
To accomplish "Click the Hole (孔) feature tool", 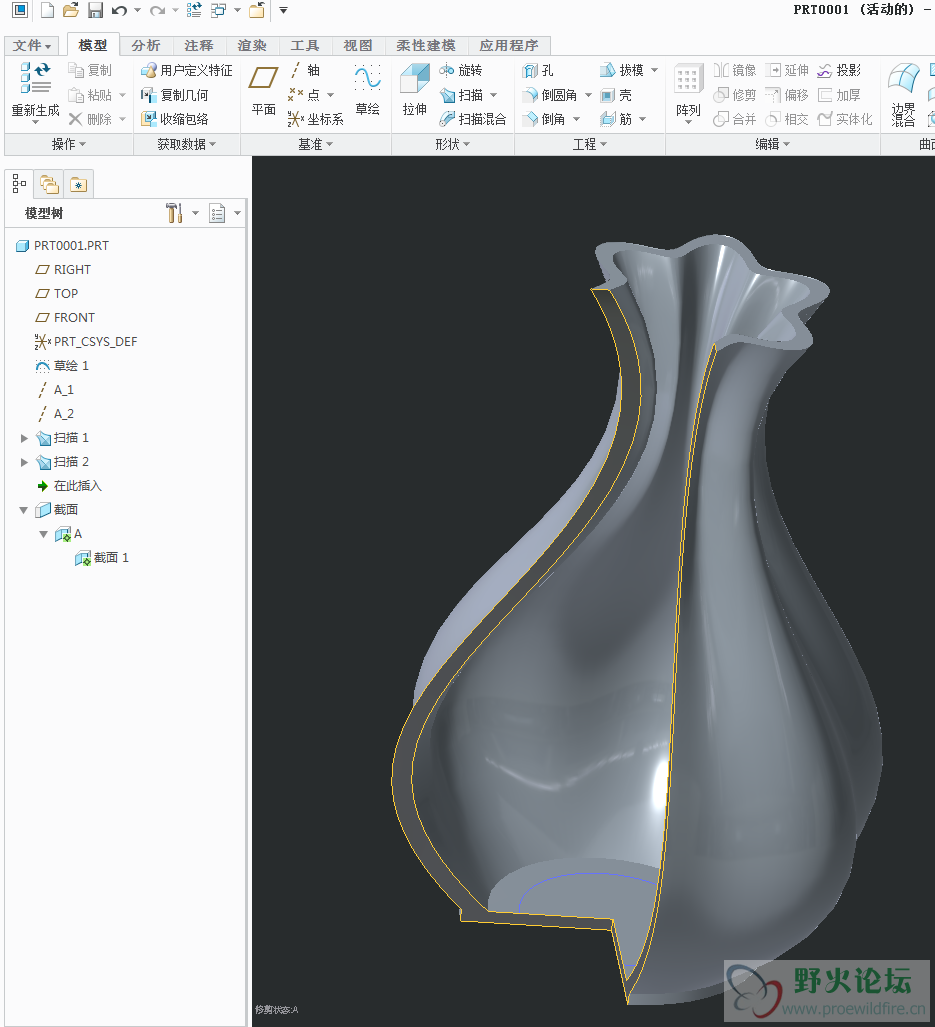I will pos(538,71).
